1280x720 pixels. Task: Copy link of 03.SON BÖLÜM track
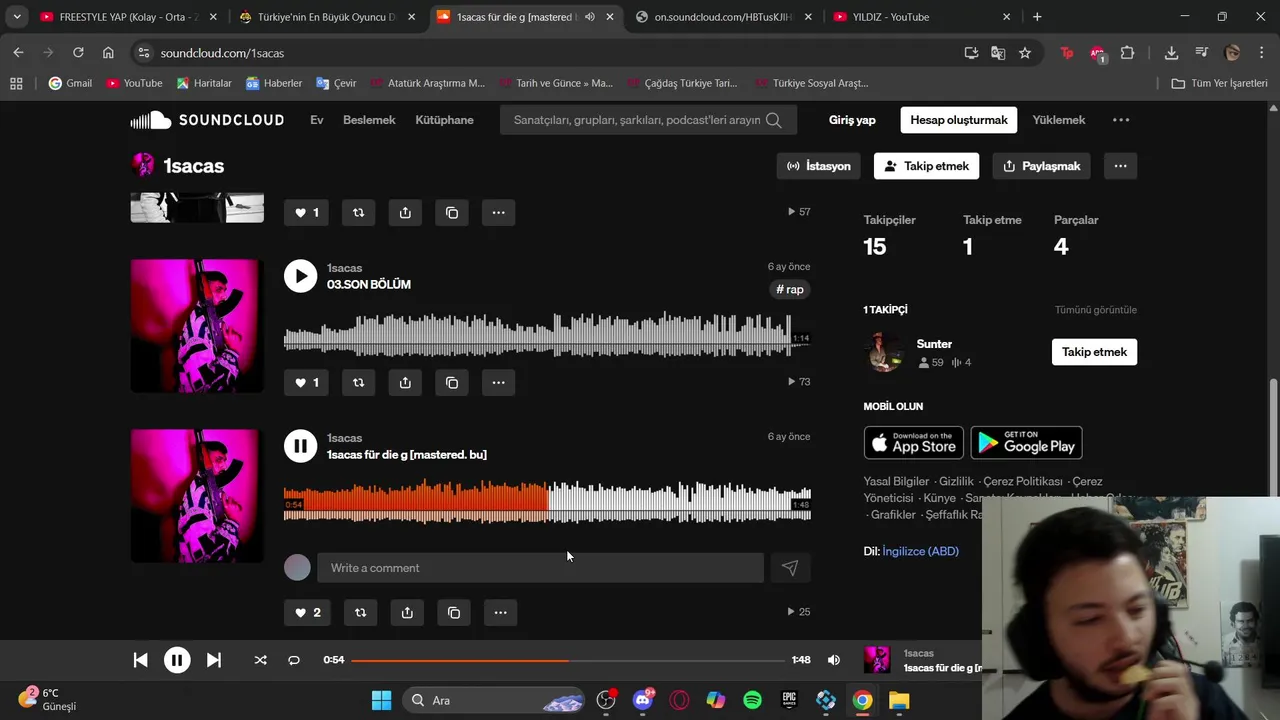(x=452, y=382)
